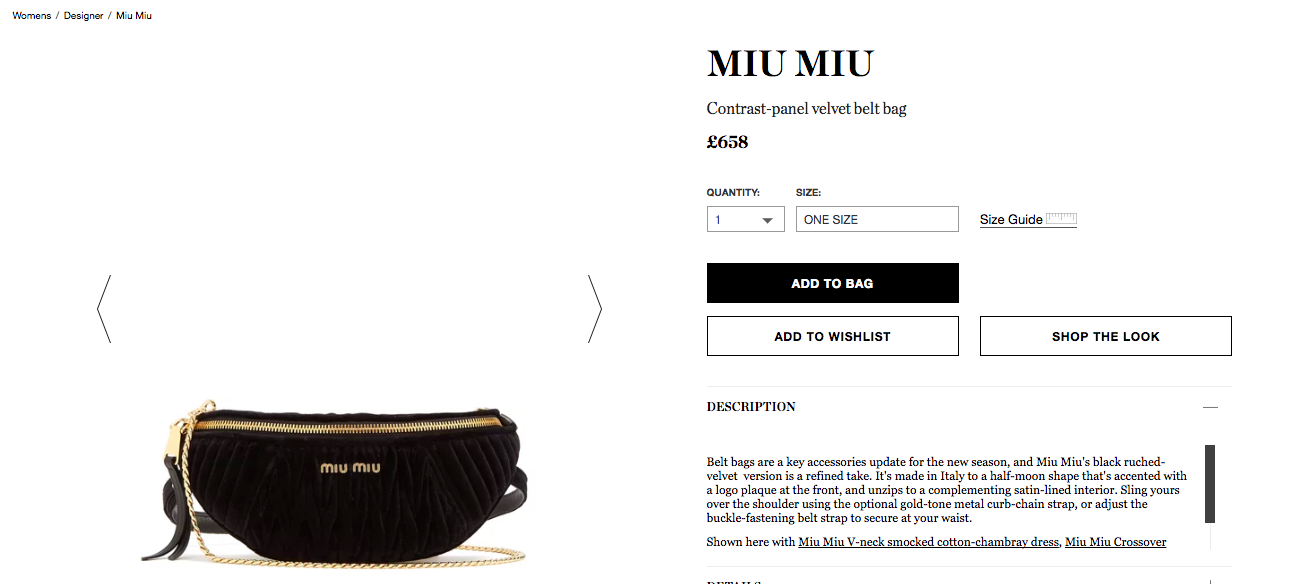The height and width of the screenshot is (584, 1297).
Task: Follow the V-neck smocked cotton-chambray dress link
Action: 929,542
